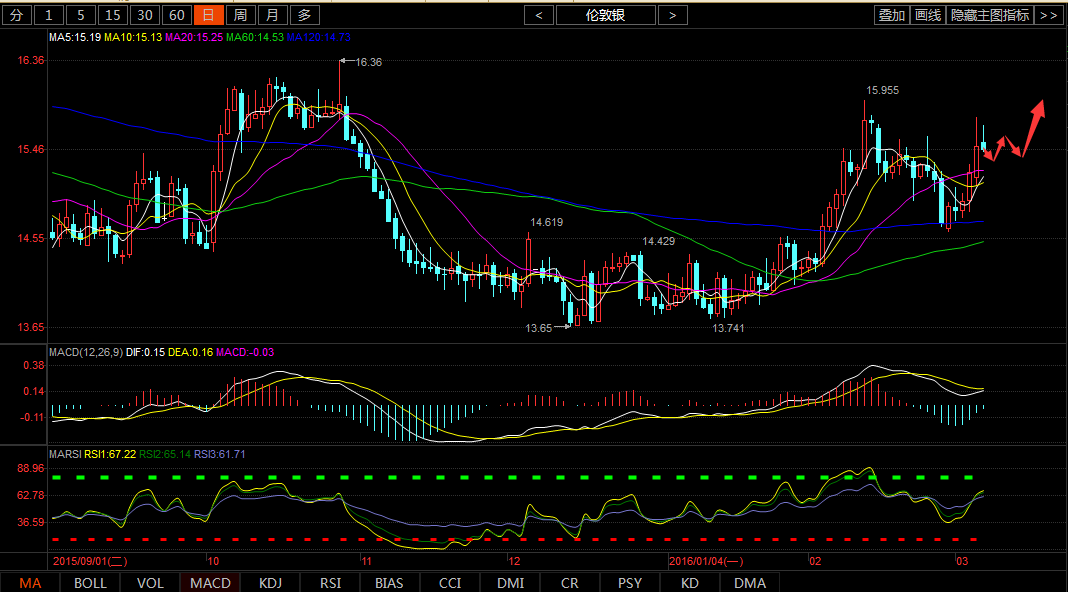This screenshot has width=1068, height=592.
Task: Toggle 隐藏主图指标 to hide main indicators
Action: pos(990,15)
